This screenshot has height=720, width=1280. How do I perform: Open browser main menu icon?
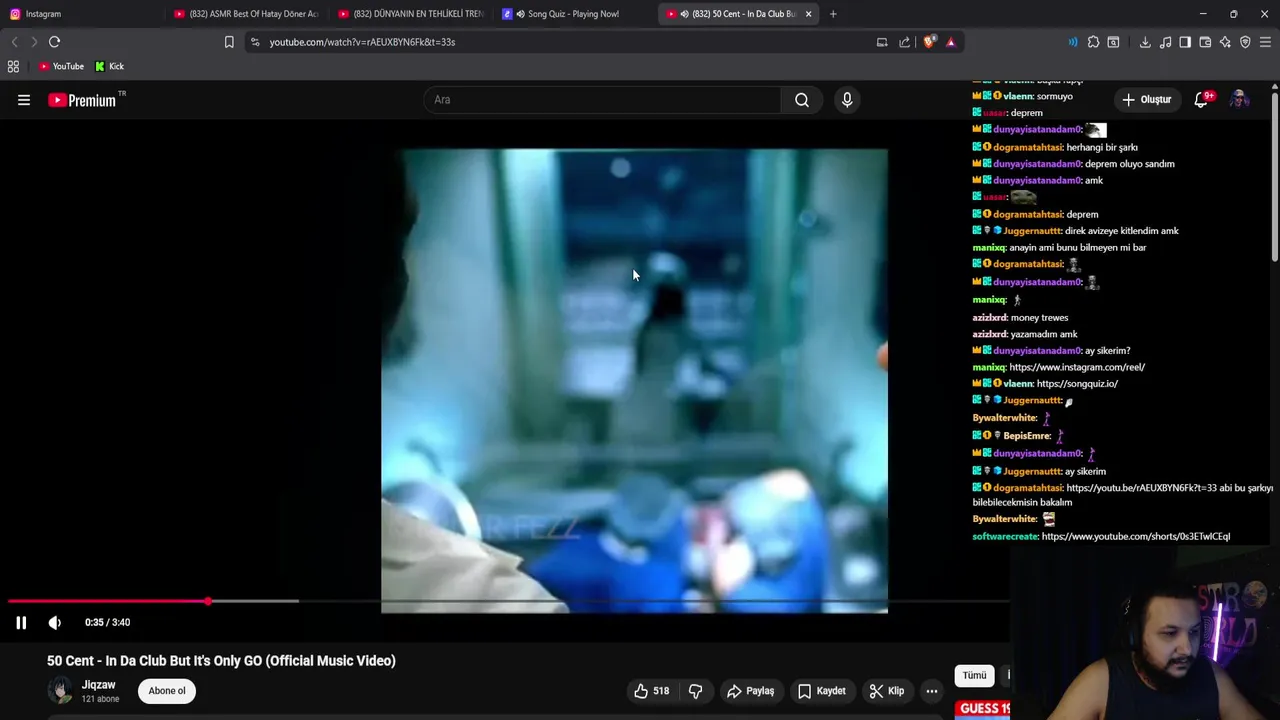point(1265,42)
